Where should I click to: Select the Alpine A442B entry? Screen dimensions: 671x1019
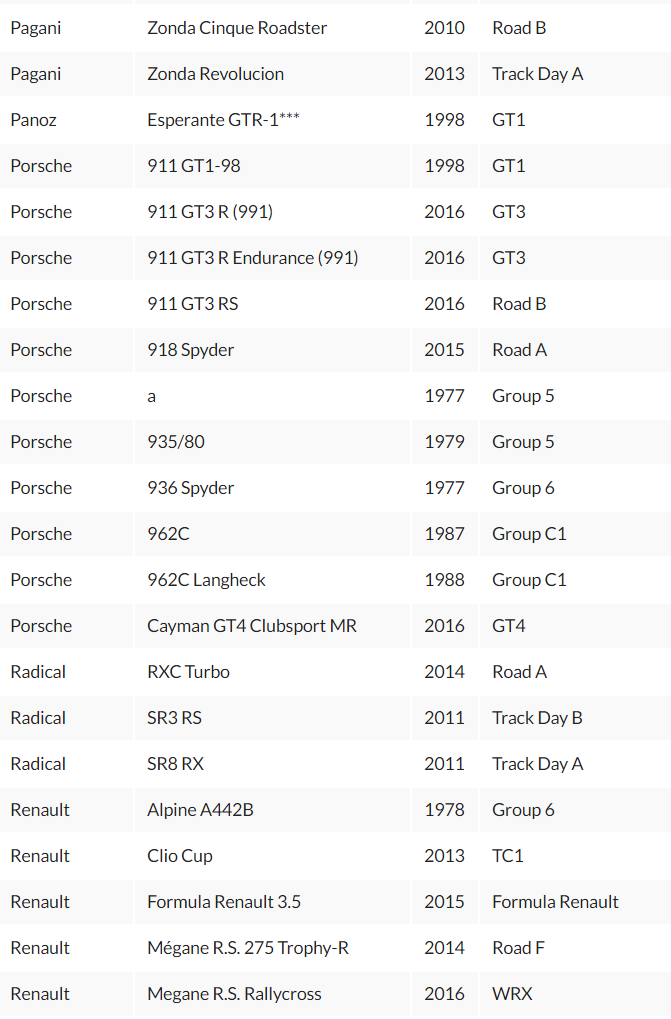pyautogui.click(x=273, y=810)
